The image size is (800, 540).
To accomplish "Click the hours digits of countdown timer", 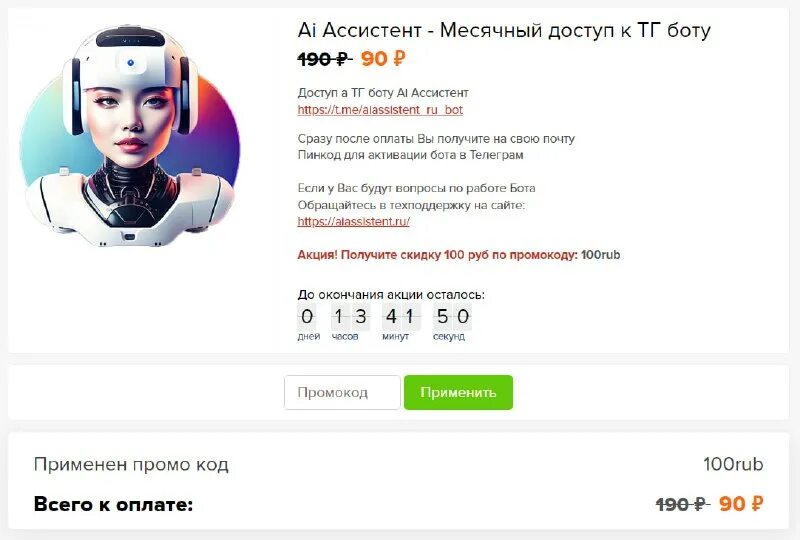I will tap(350, 316).
